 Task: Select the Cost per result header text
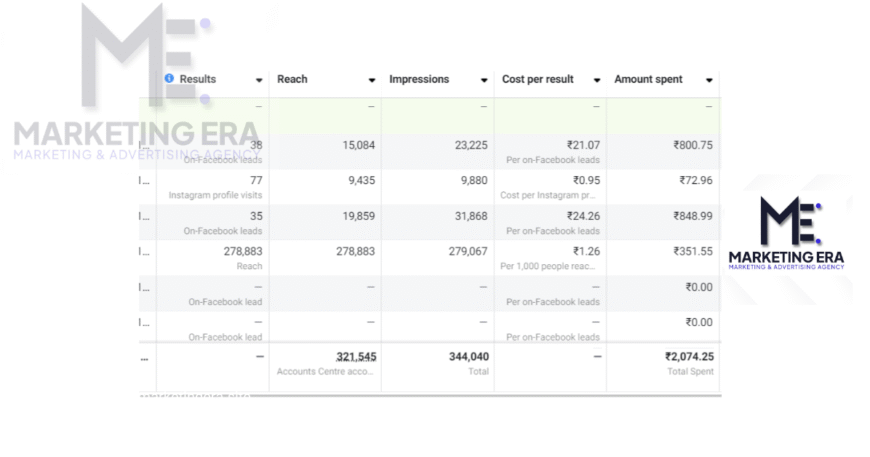[538, 79]
